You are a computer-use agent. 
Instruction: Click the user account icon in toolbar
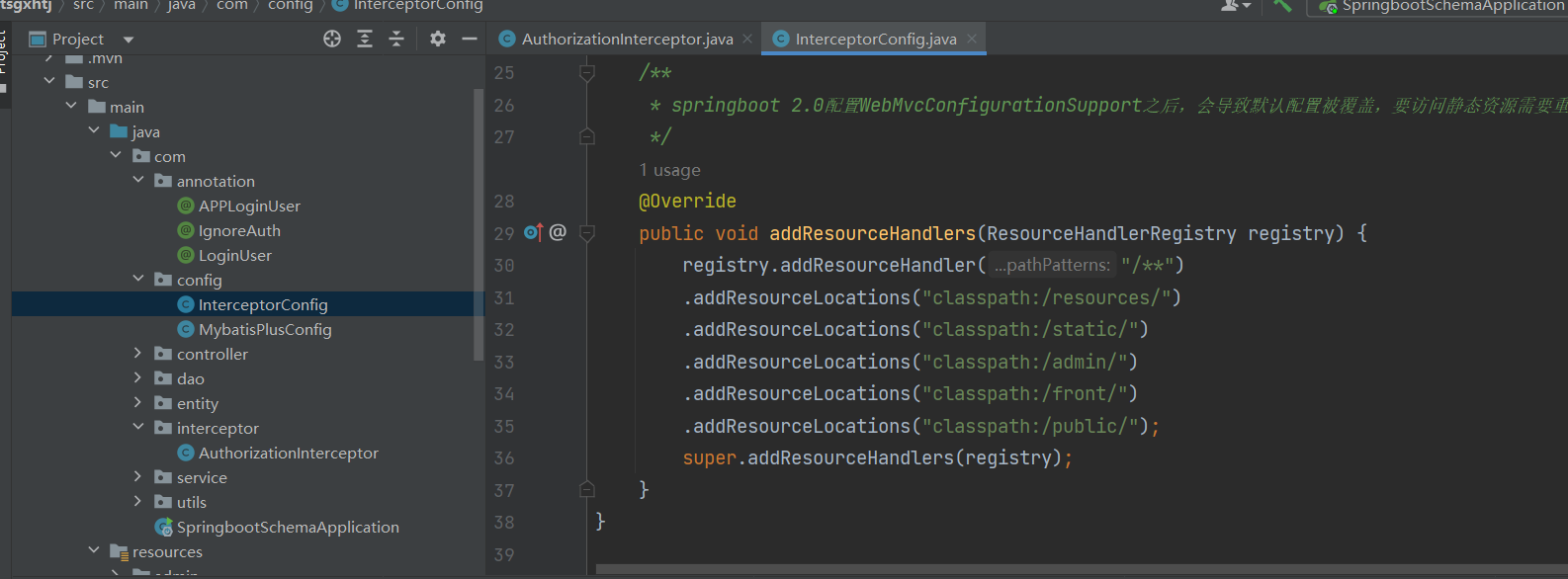[x=1236, y=6]
